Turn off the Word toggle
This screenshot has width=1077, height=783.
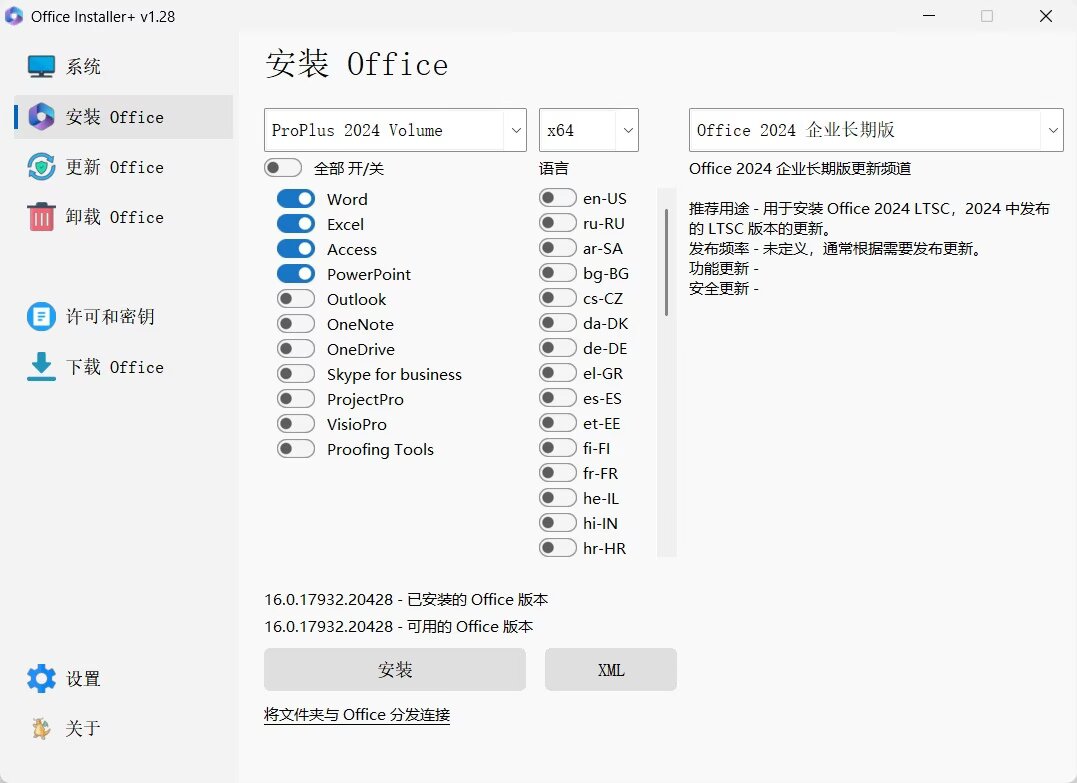[x=296, y=199]
